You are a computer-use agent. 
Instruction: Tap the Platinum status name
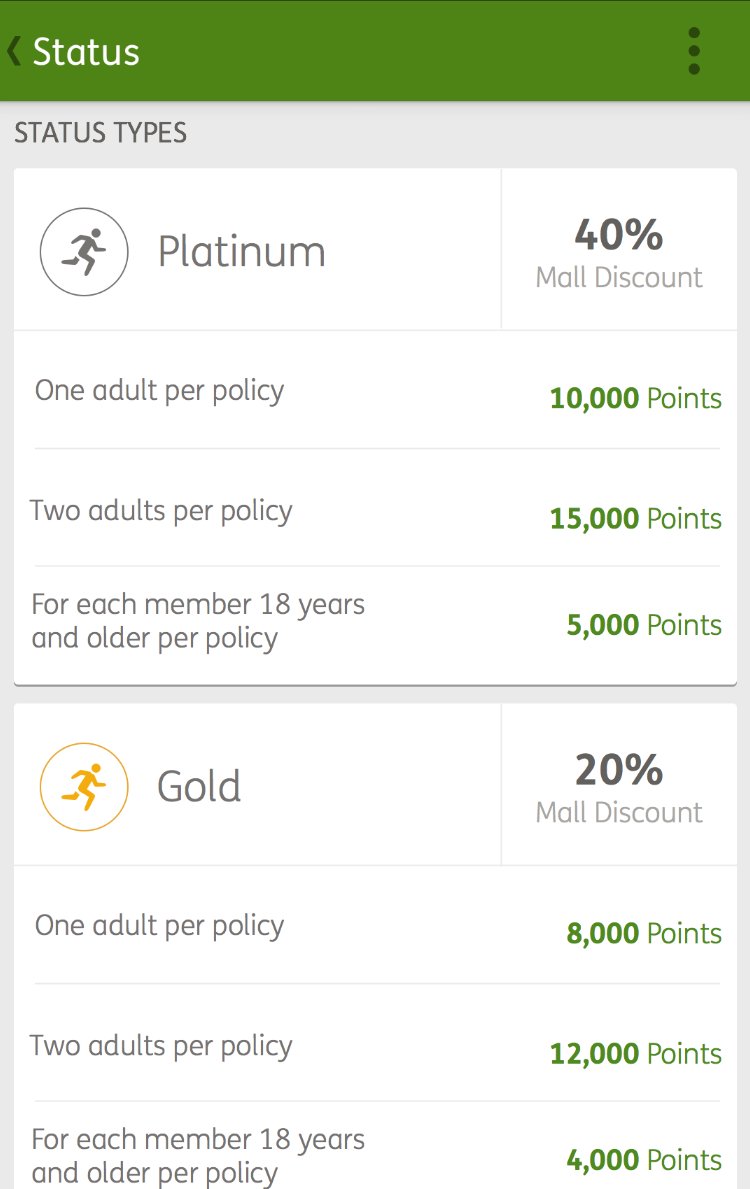[x=241, y=252]
